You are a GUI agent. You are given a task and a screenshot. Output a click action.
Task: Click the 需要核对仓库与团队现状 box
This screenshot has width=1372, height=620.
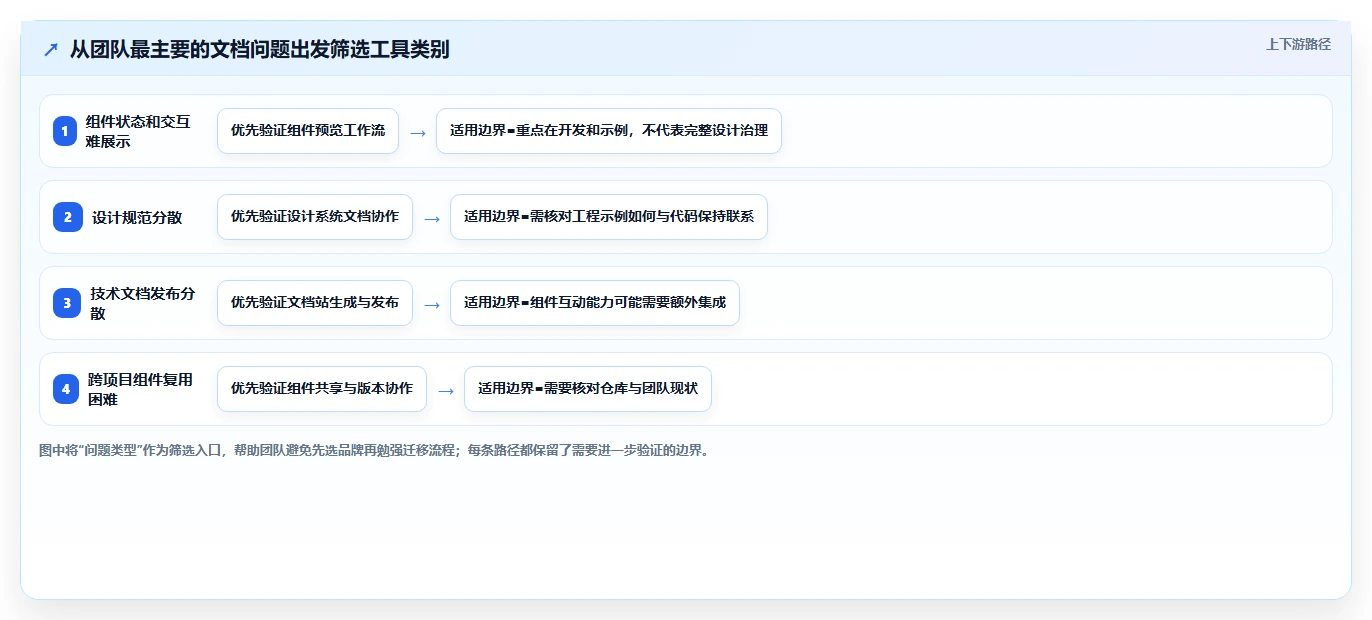coord(588,389)
